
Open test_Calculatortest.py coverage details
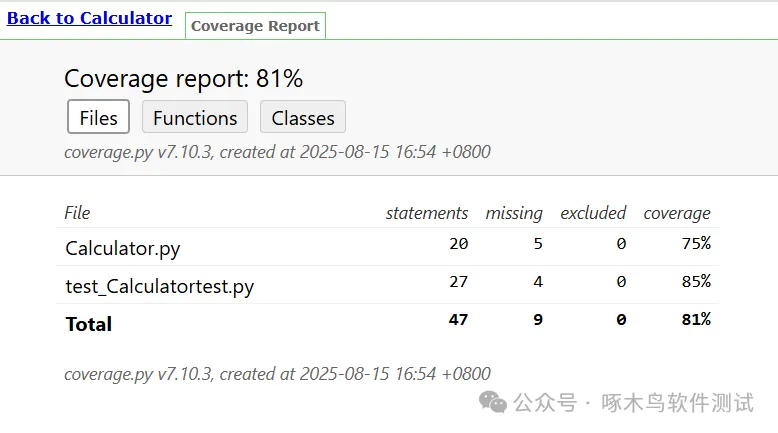tap(160, 286)
